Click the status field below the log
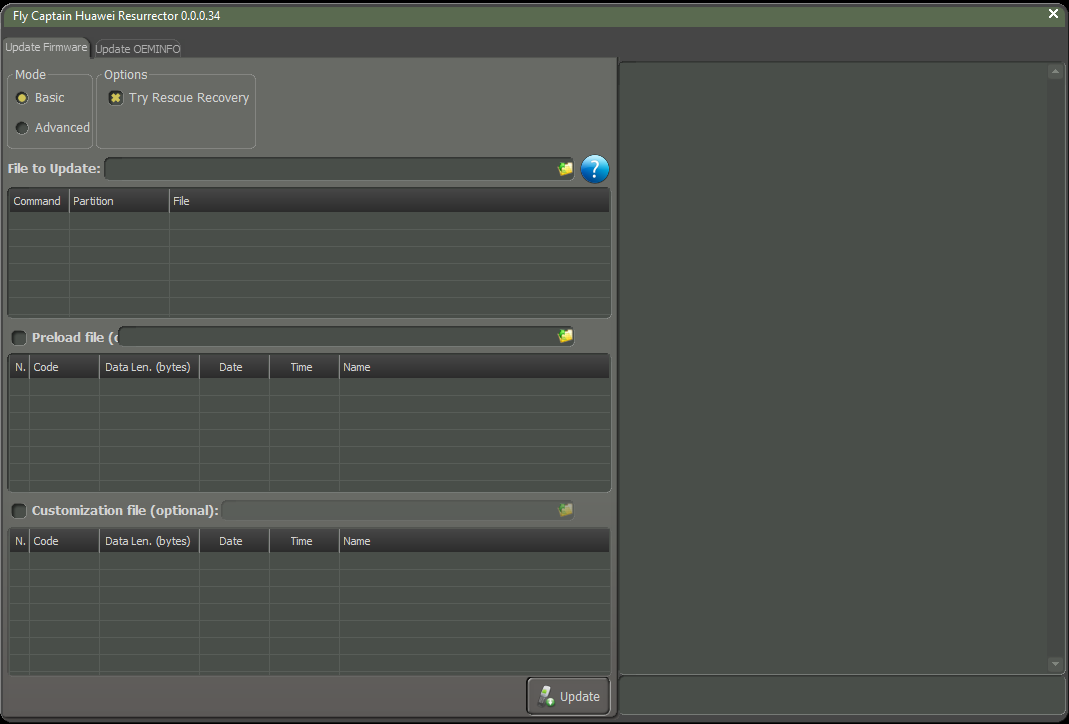 pos(843,696)
